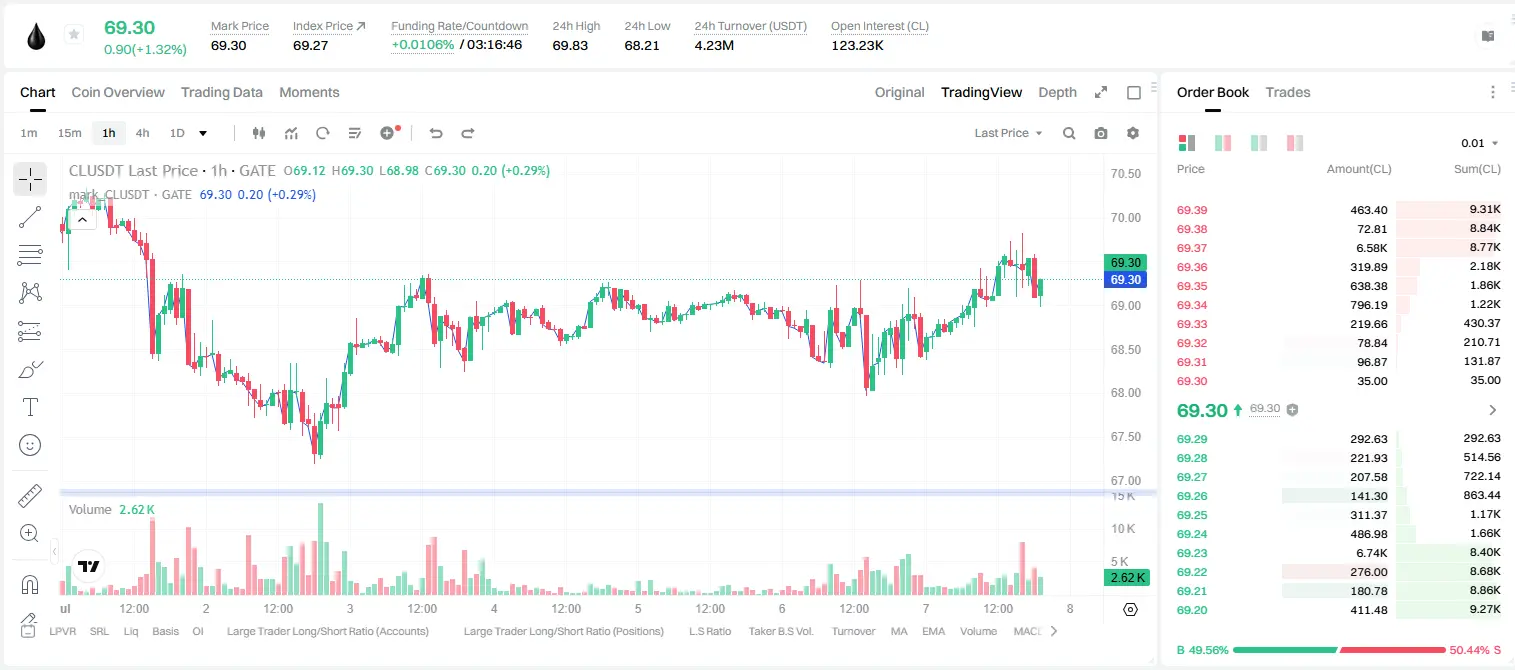Click the 69.39 ask price row
1515x670 pixels.
tap(1338, 210)
